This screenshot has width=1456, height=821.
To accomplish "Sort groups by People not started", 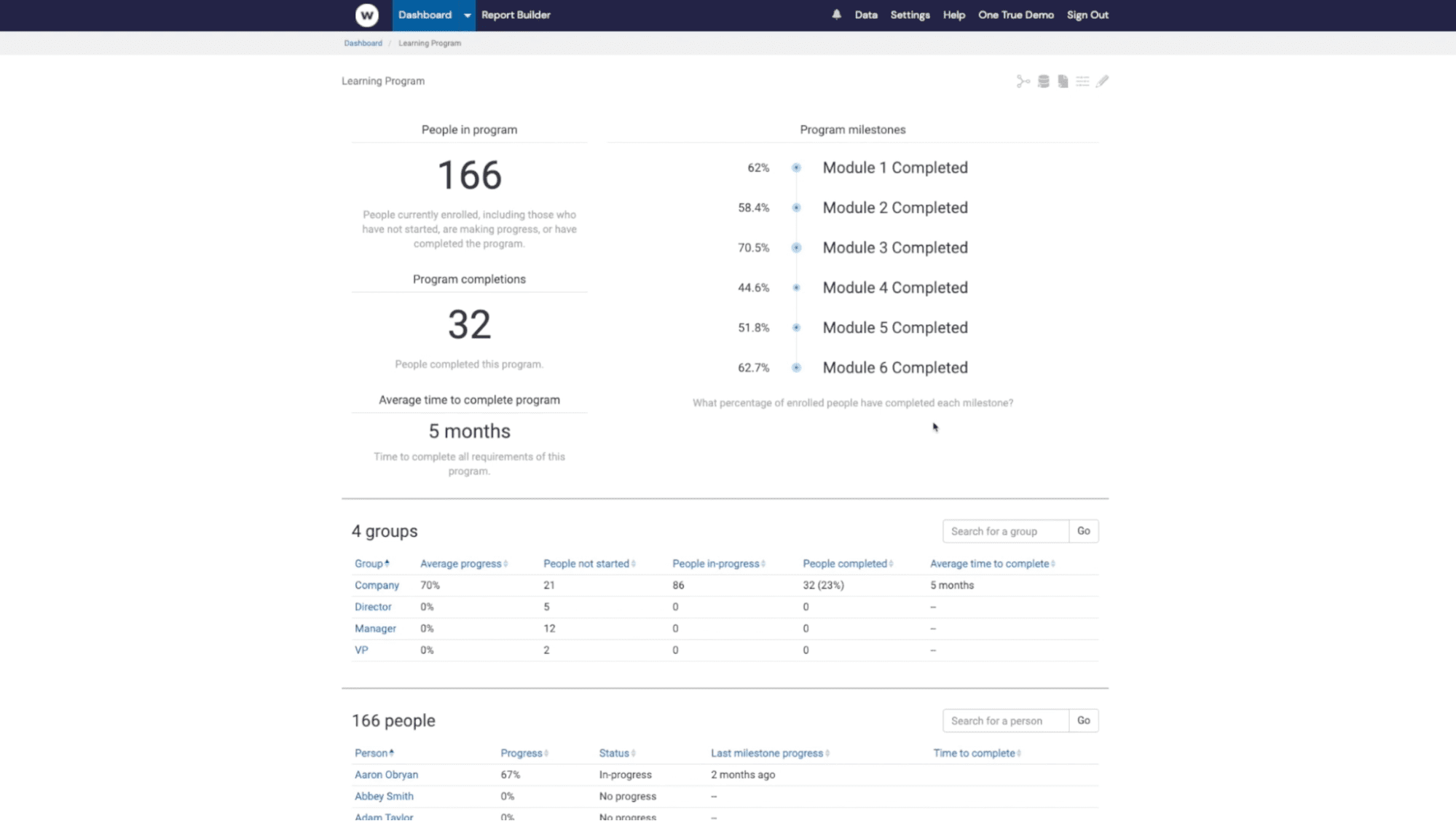I will (x=589, y=564).
